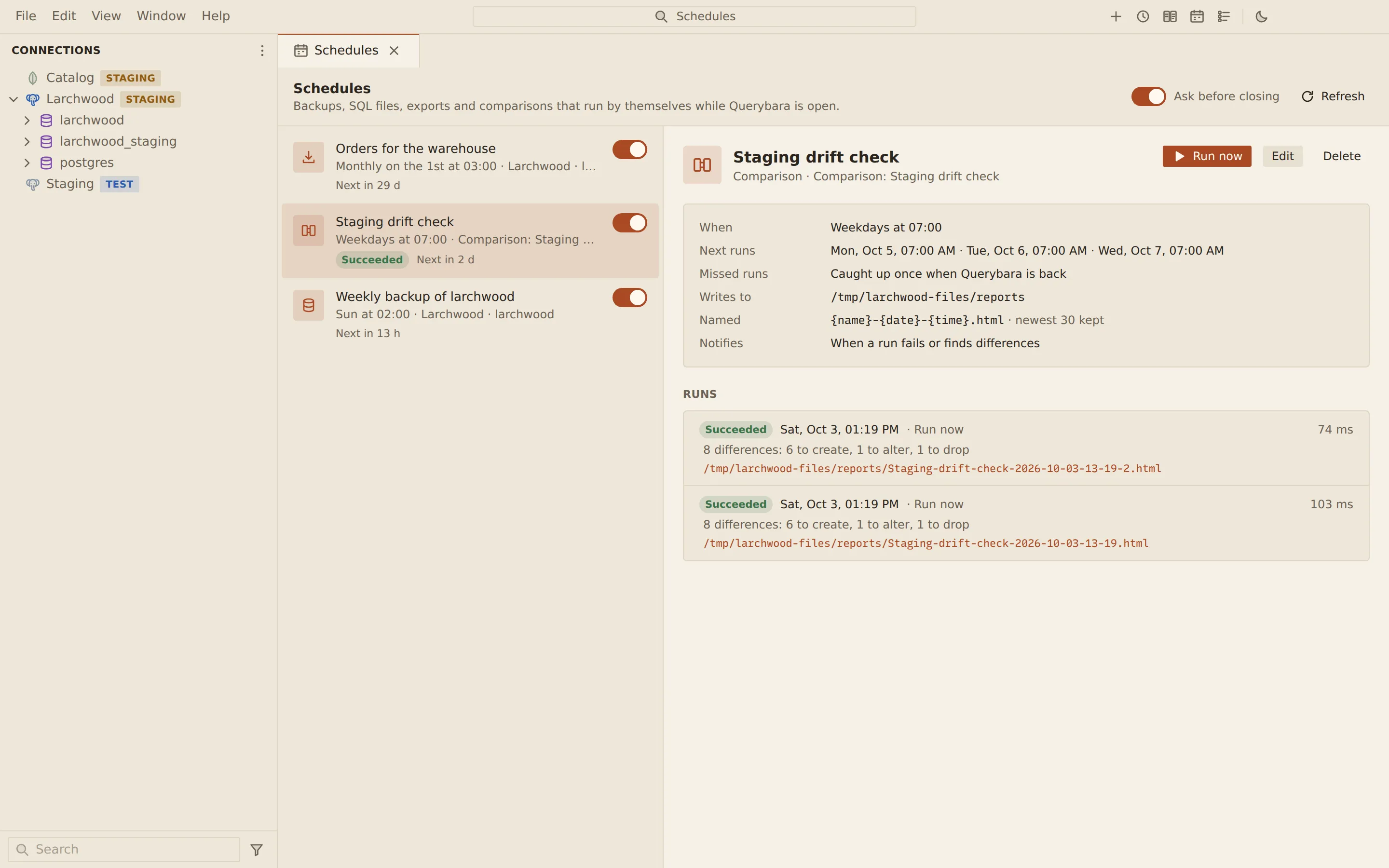Open the task list toolbar icon
The width and height of the screenshot is (1389, 868).
tap(1223, 17)
